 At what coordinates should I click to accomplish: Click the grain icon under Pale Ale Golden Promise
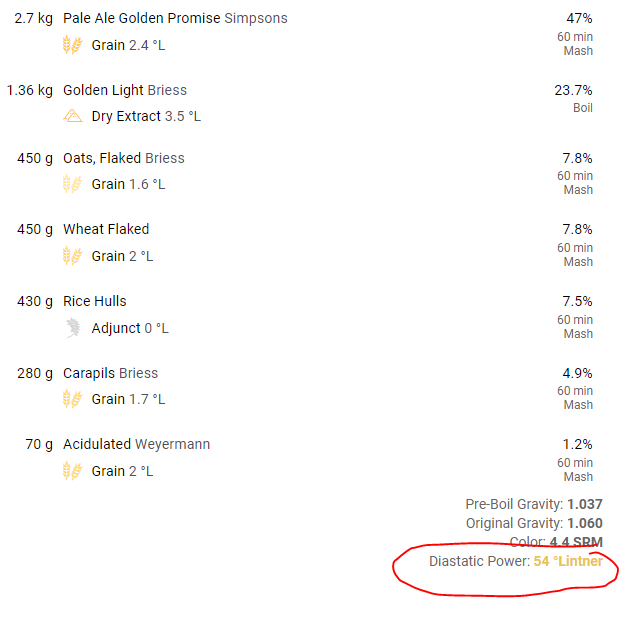click(72, 45)
